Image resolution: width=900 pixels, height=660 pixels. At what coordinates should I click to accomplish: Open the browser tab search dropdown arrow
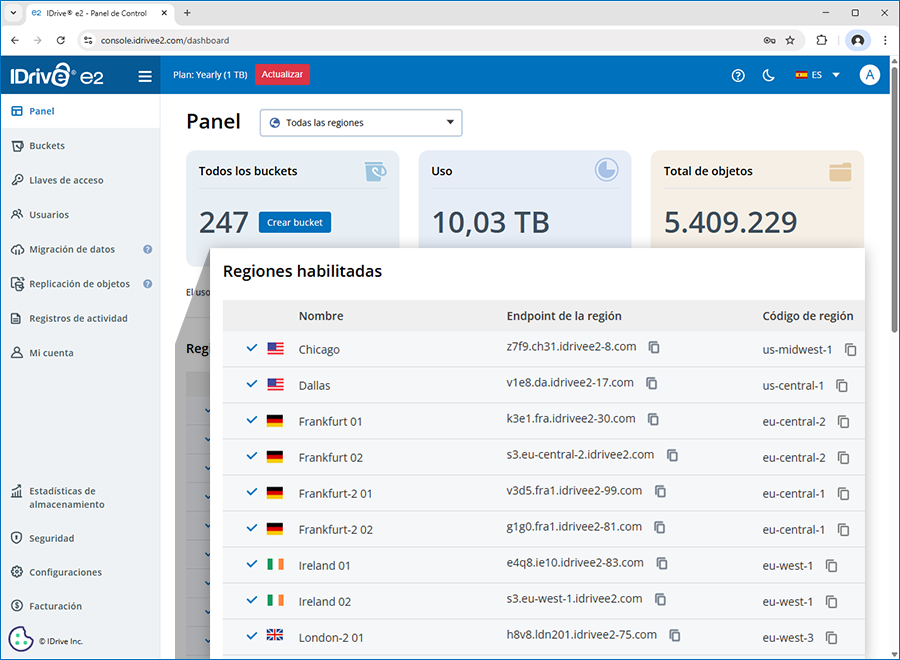point(13,13)
